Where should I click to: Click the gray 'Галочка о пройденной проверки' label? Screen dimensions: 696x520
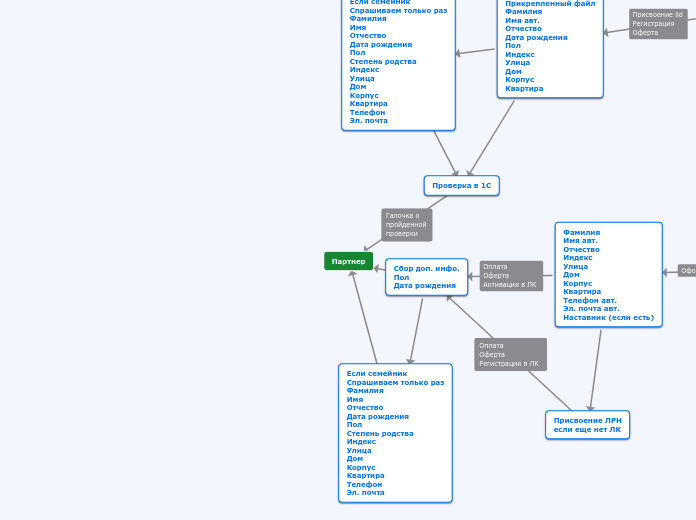407,225
